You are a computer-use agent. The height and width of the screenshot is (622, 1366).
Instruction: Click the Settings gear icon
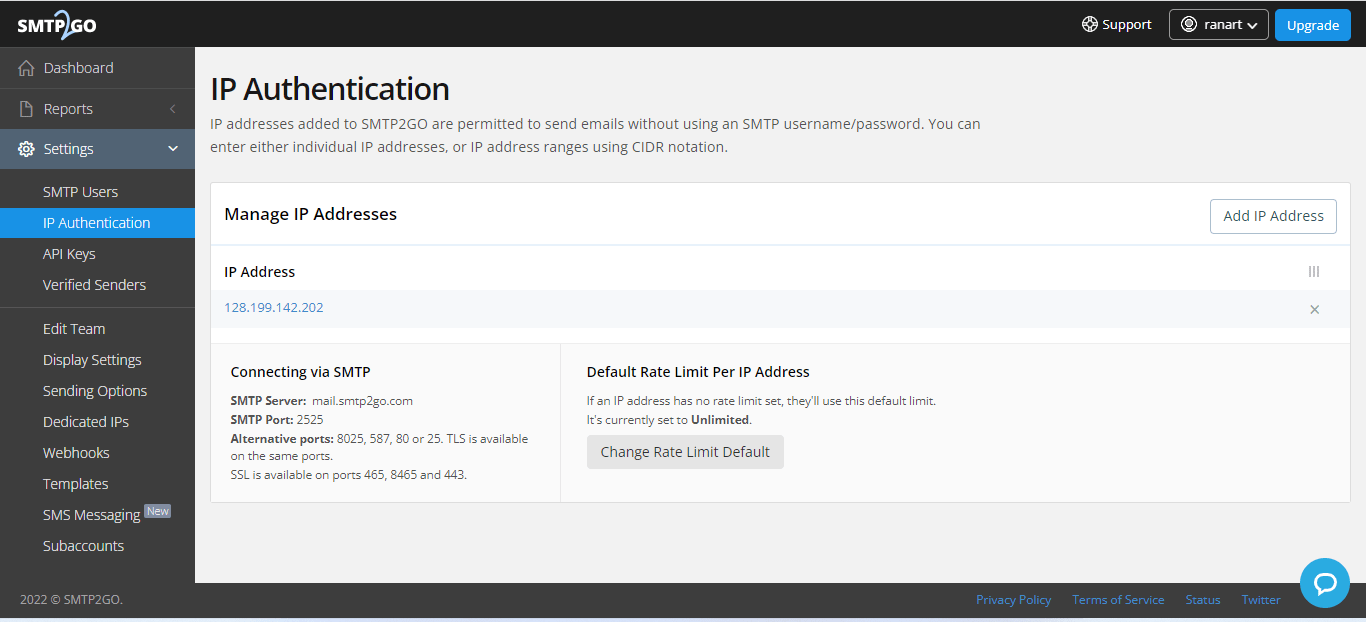(x=27, y=149)
